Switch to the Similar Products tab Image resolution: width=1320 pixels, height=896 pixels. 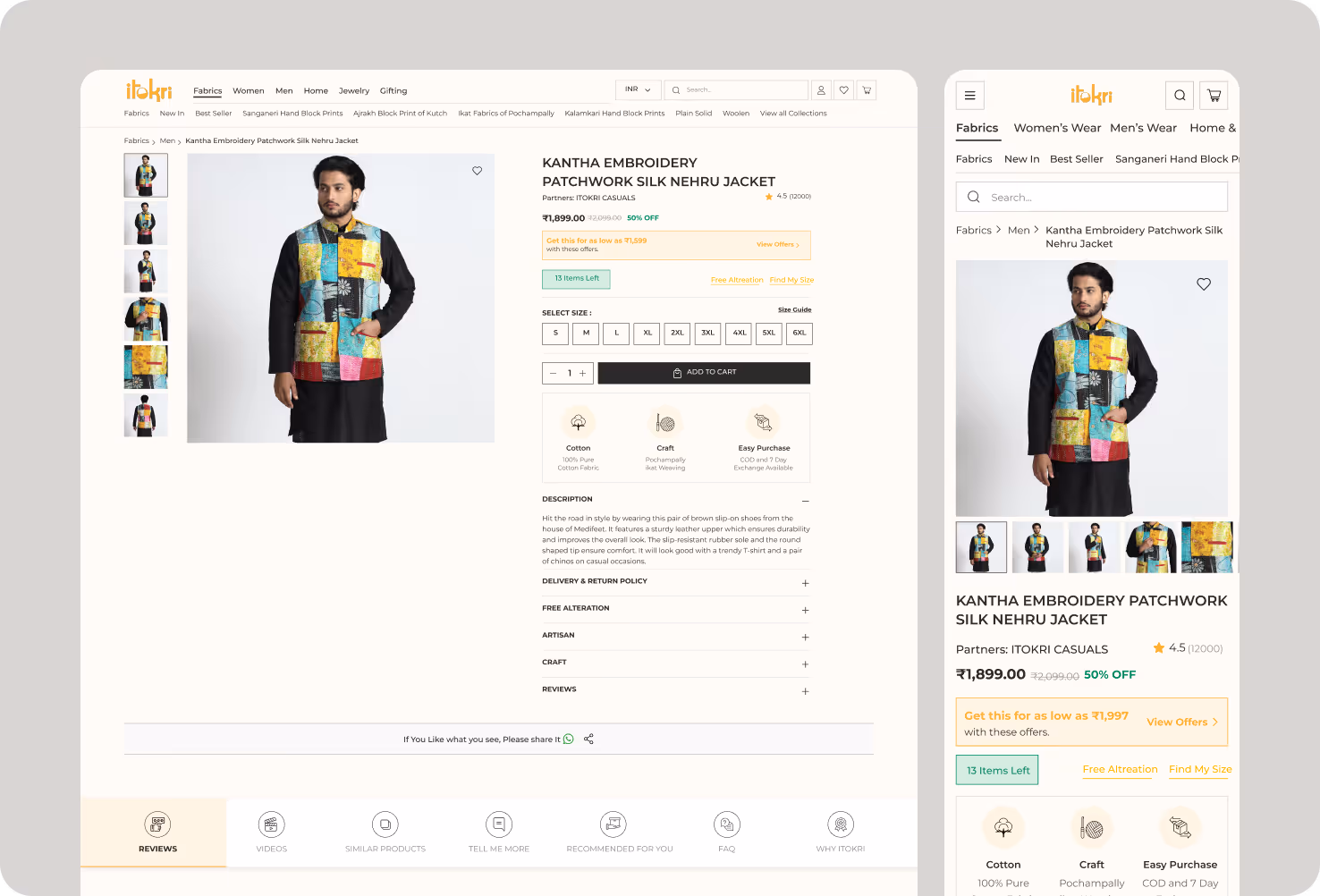coord(385,833)
